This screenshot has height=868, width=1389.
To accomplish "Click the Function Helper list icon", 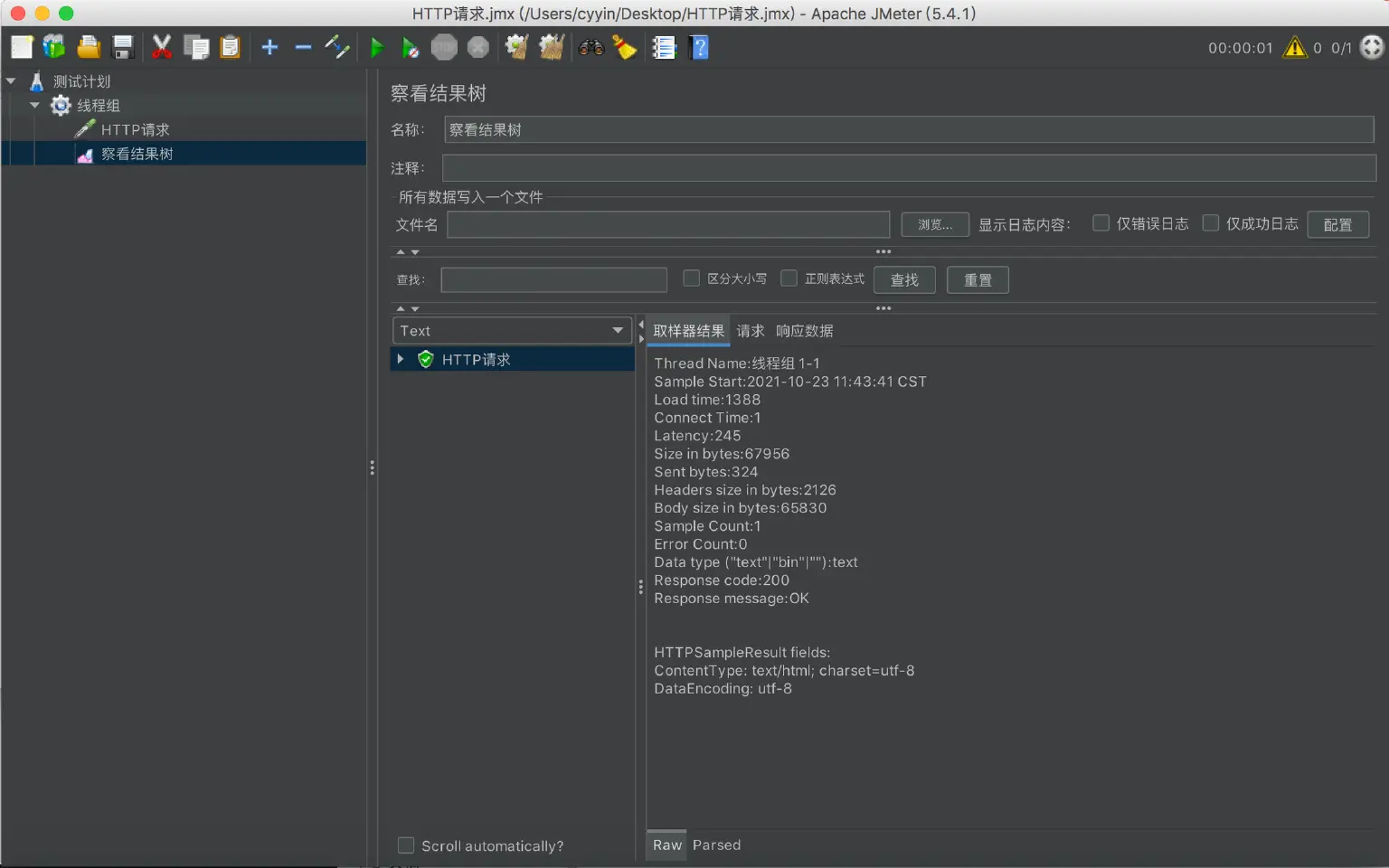I will coord(665,47).
